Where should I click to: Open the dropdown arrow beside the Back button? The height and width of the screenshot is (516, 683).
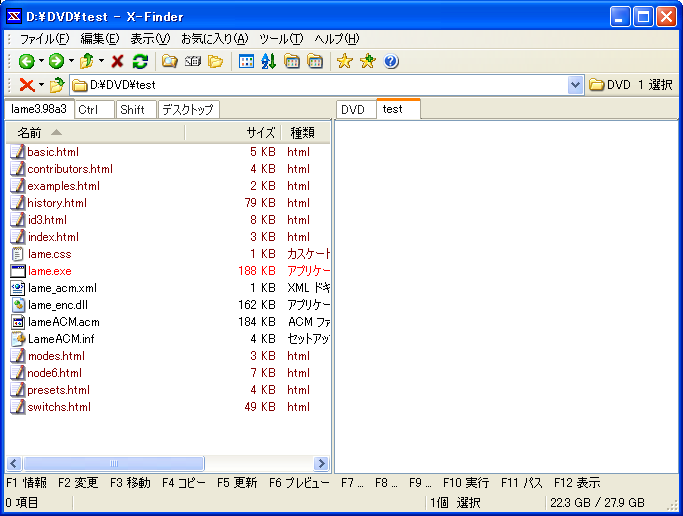[x=40, y=62]
